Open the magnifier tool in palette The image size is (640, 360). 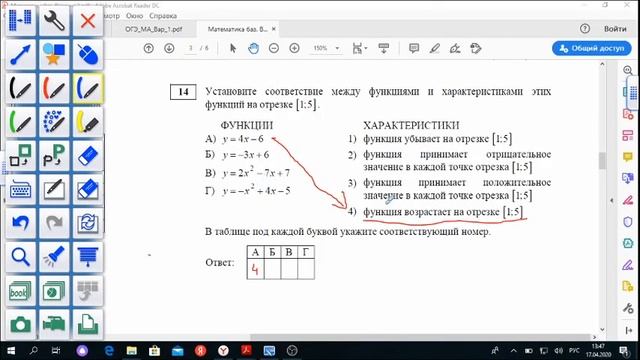point(20,257)
